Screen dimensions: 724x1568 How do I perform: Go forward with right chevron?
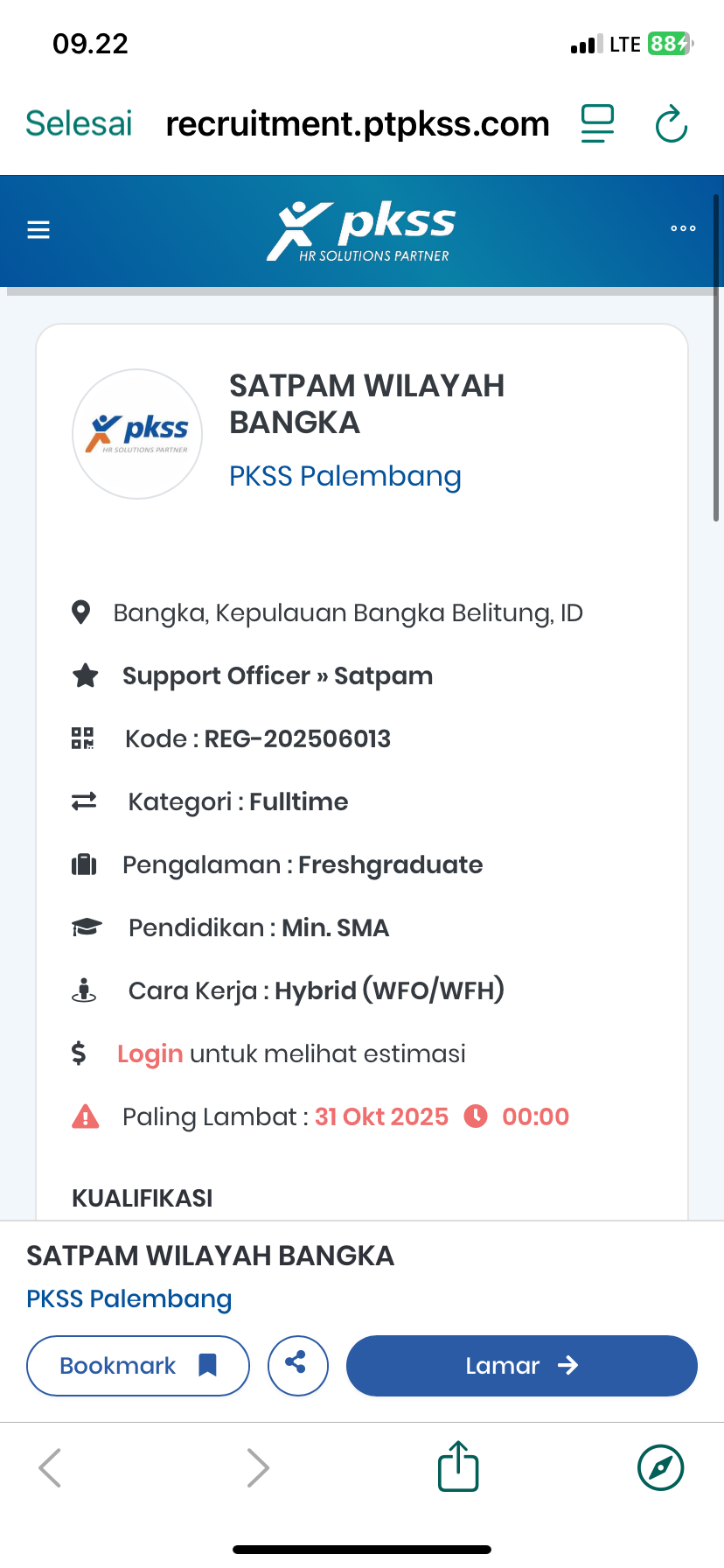point(258,1467)
